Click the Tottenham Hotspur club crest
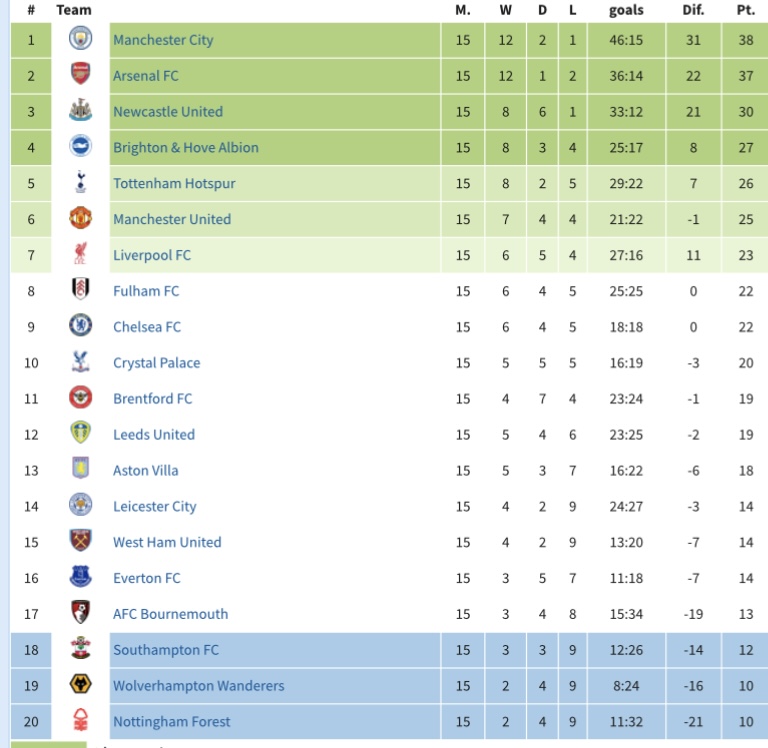The image size is (768, 748). point(80,184)
